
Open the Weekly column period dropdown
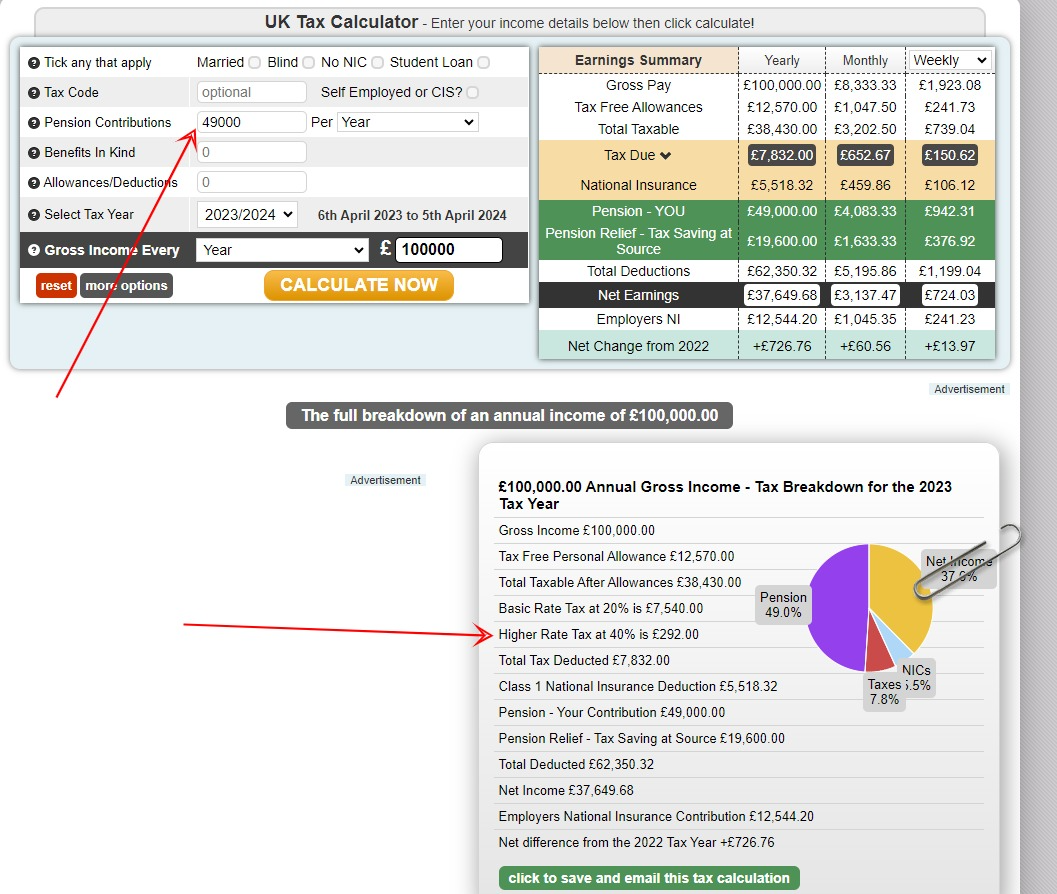(x=949, y=60)
